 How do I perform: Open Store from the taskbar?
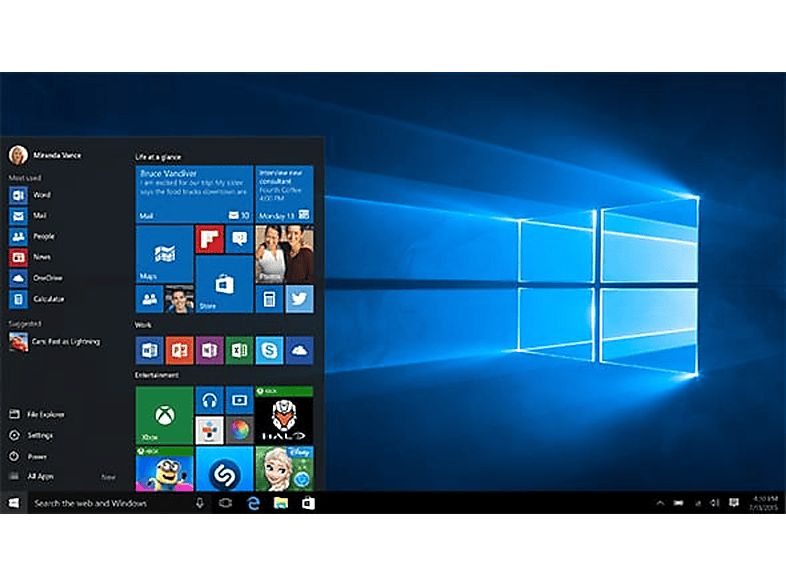tap(308, 503)
